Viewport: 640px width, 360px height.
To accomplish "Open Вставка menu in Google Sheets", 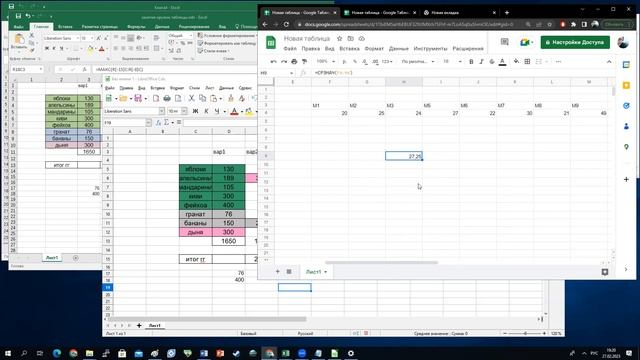I will (x=349, y=49).
